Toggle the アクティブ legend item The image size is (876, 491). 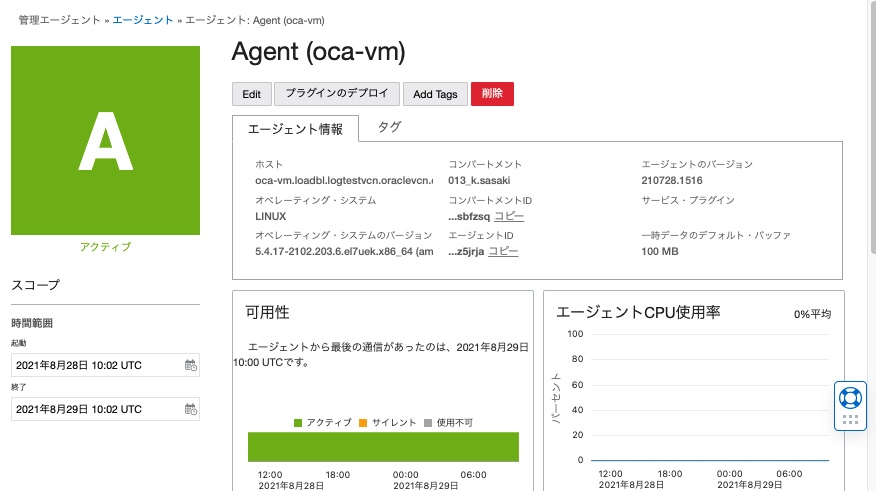pos(322,422)
